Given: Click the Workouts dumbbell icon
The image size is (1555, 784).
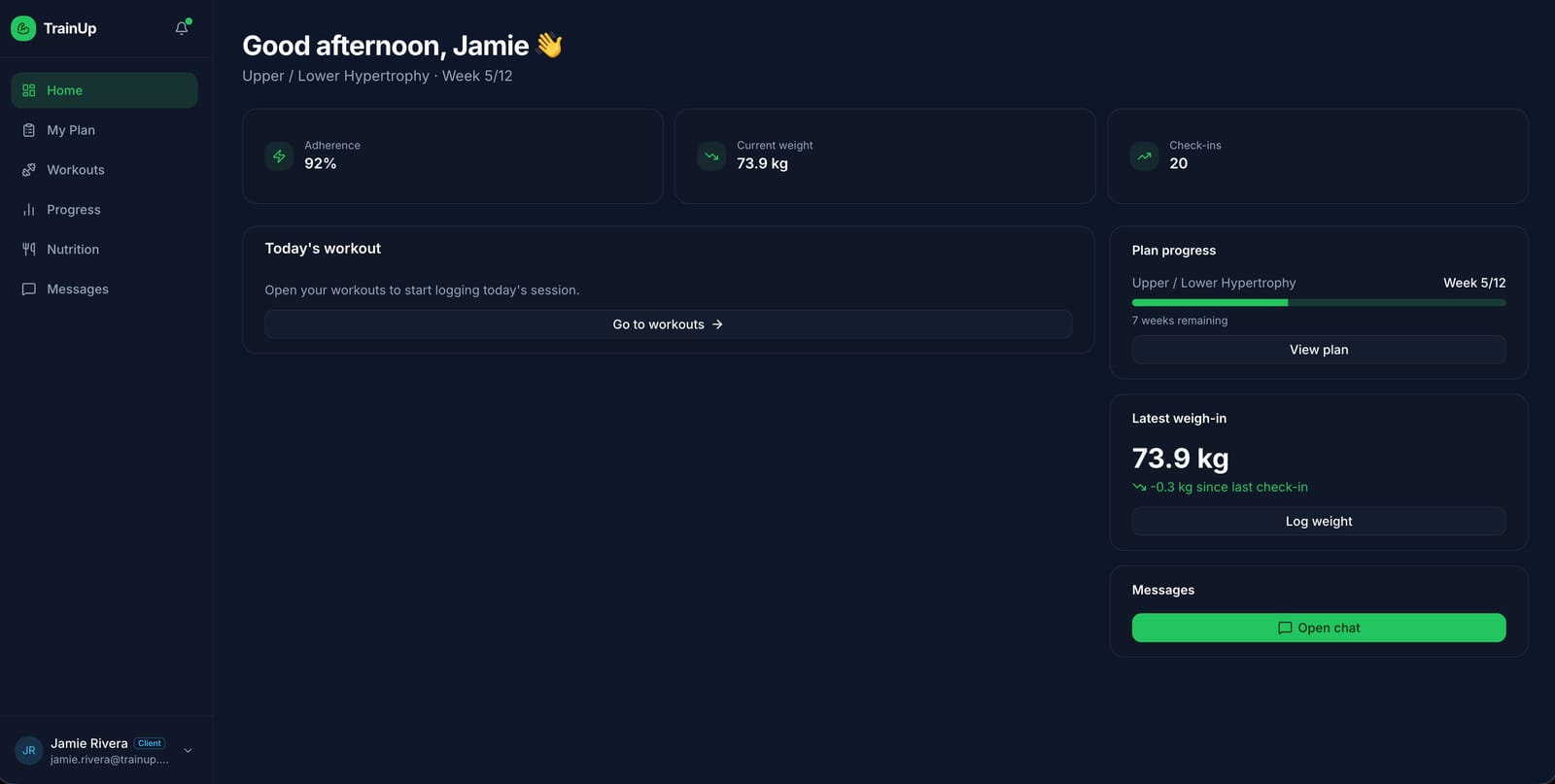Looking at the screenshot, I should tap(29, 170).
